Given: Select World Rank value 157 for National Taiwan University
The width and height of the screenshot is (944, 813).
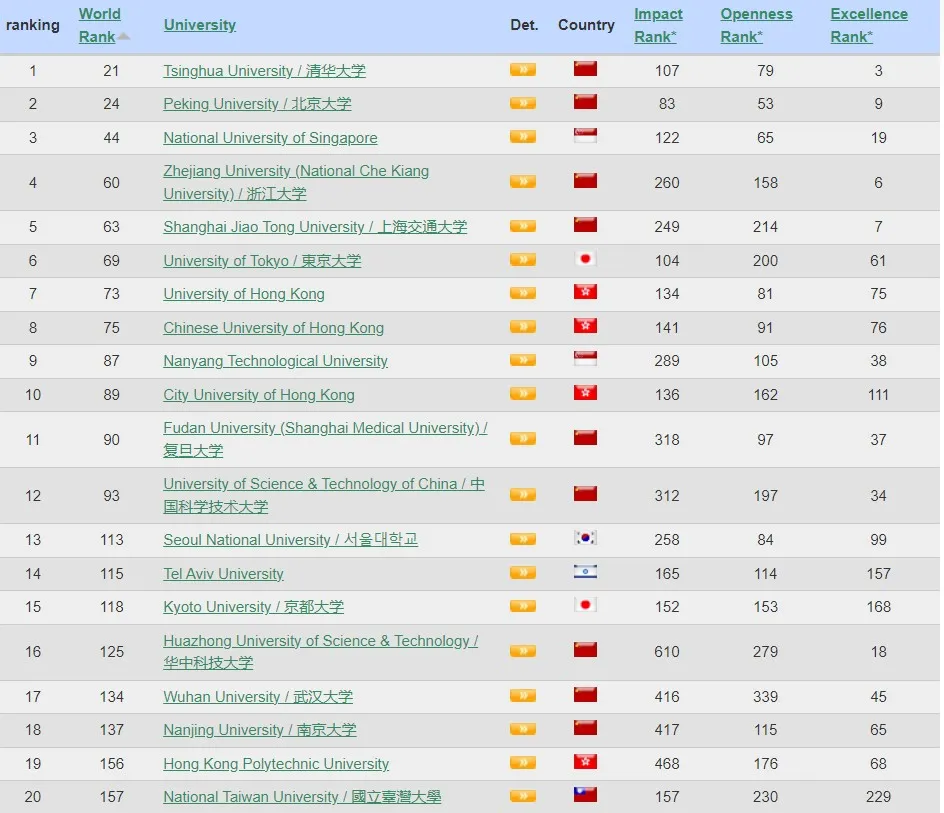Looking at the screenshot, I should 111,797.
